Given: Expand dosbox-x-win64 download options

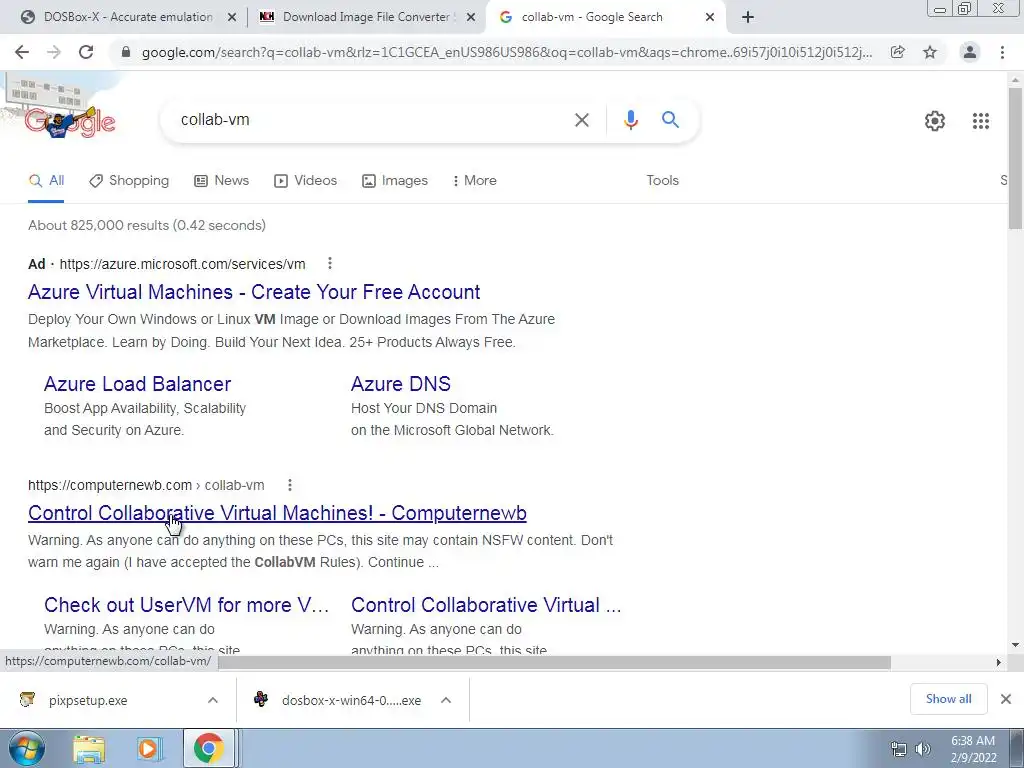Looking at the screenshot, I should point(446,700).
